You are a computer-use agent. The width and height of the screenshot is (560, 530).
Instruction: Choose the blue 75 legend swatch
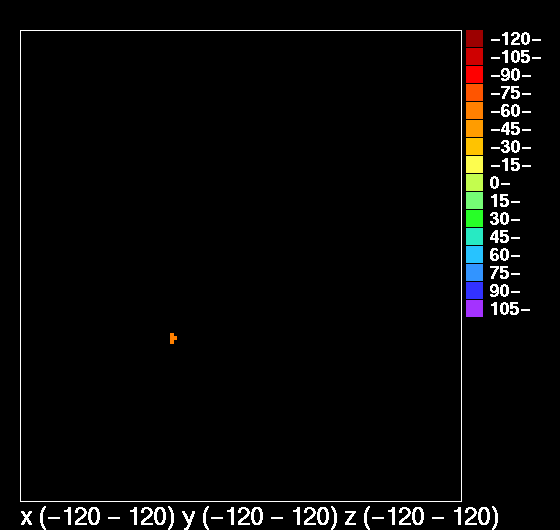pyautogui.click(x=474, y=272)
